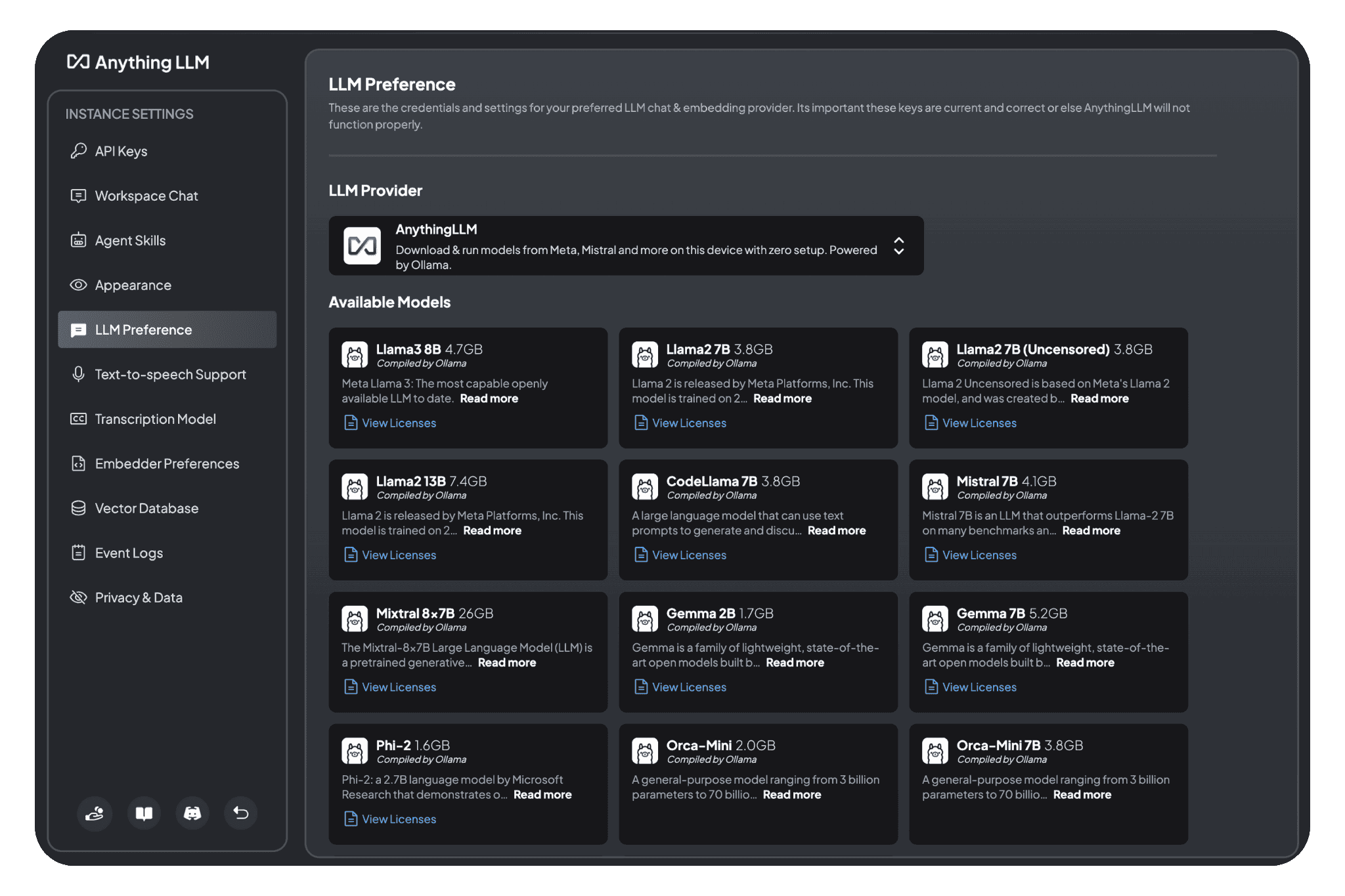Open the Privacy & Data section
Viewport: 1345px width, 896px height.
[x=139, y=598]
